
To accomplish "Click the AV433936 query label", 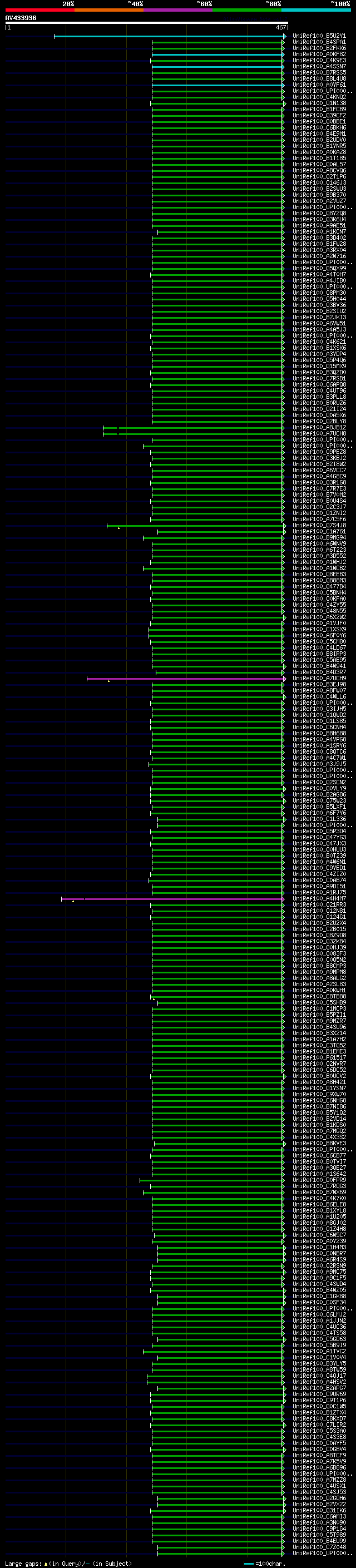I will [21, 18].
